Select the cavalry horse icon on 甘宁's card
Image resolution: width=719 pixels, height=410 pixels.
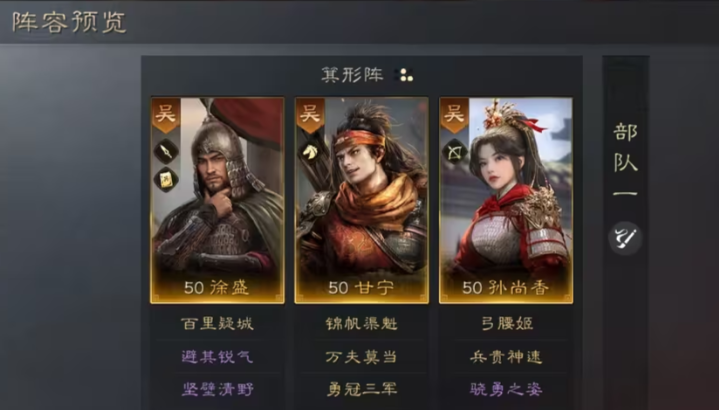310,151
